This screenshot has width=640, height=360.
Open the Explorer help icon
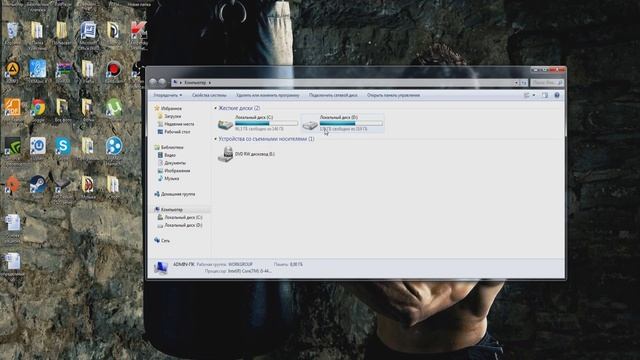[557, 95]
